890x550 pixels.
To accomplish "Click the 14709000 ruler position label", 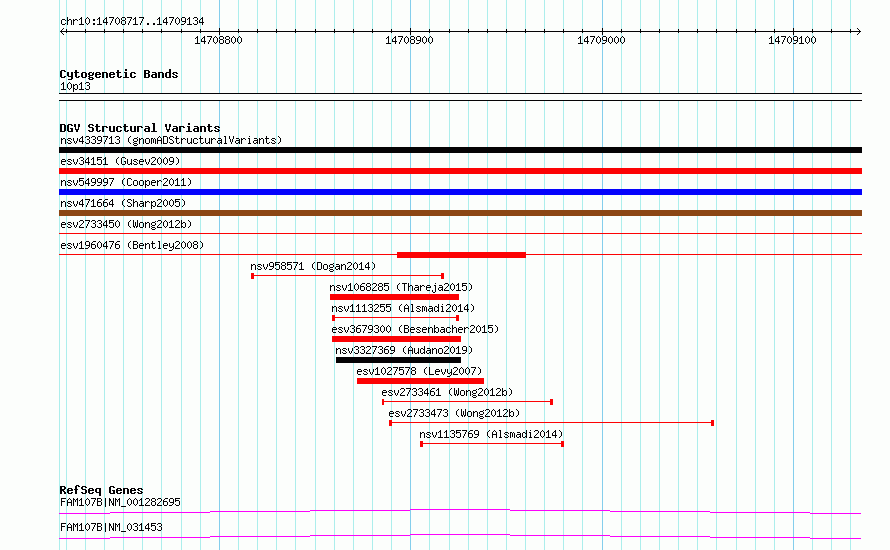I will point(601,40).
